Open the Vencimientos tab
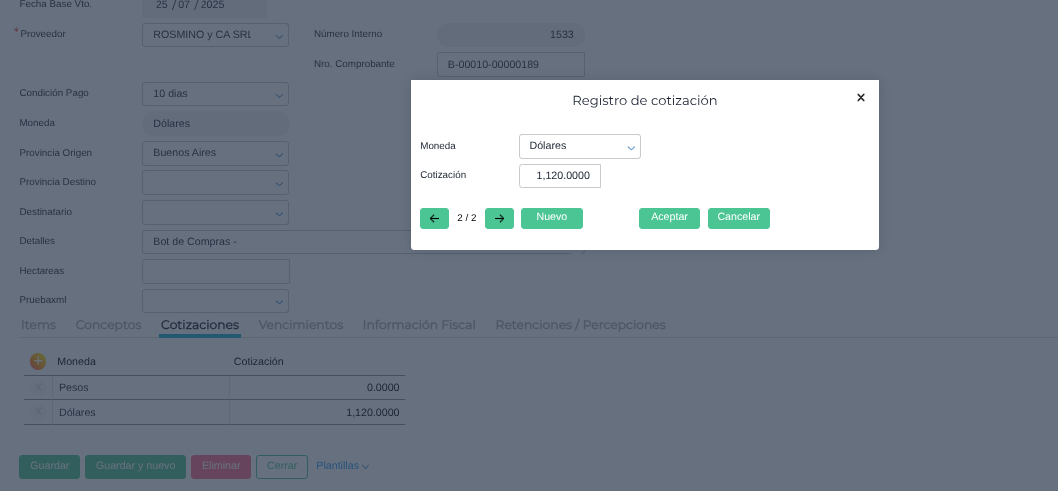This screenshot has height=491, width=1058. [x=300, y=325]
